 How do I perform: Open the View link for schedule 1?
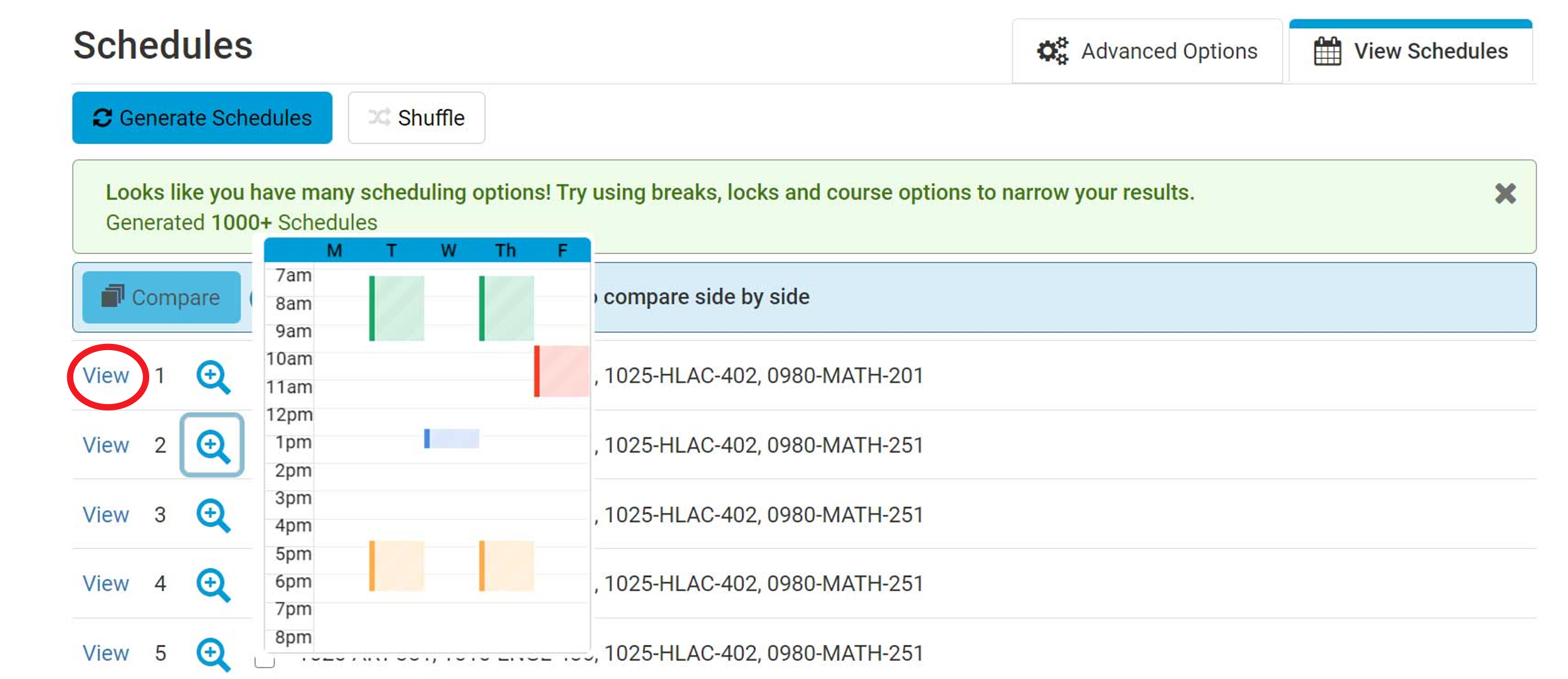pos(106,376)
